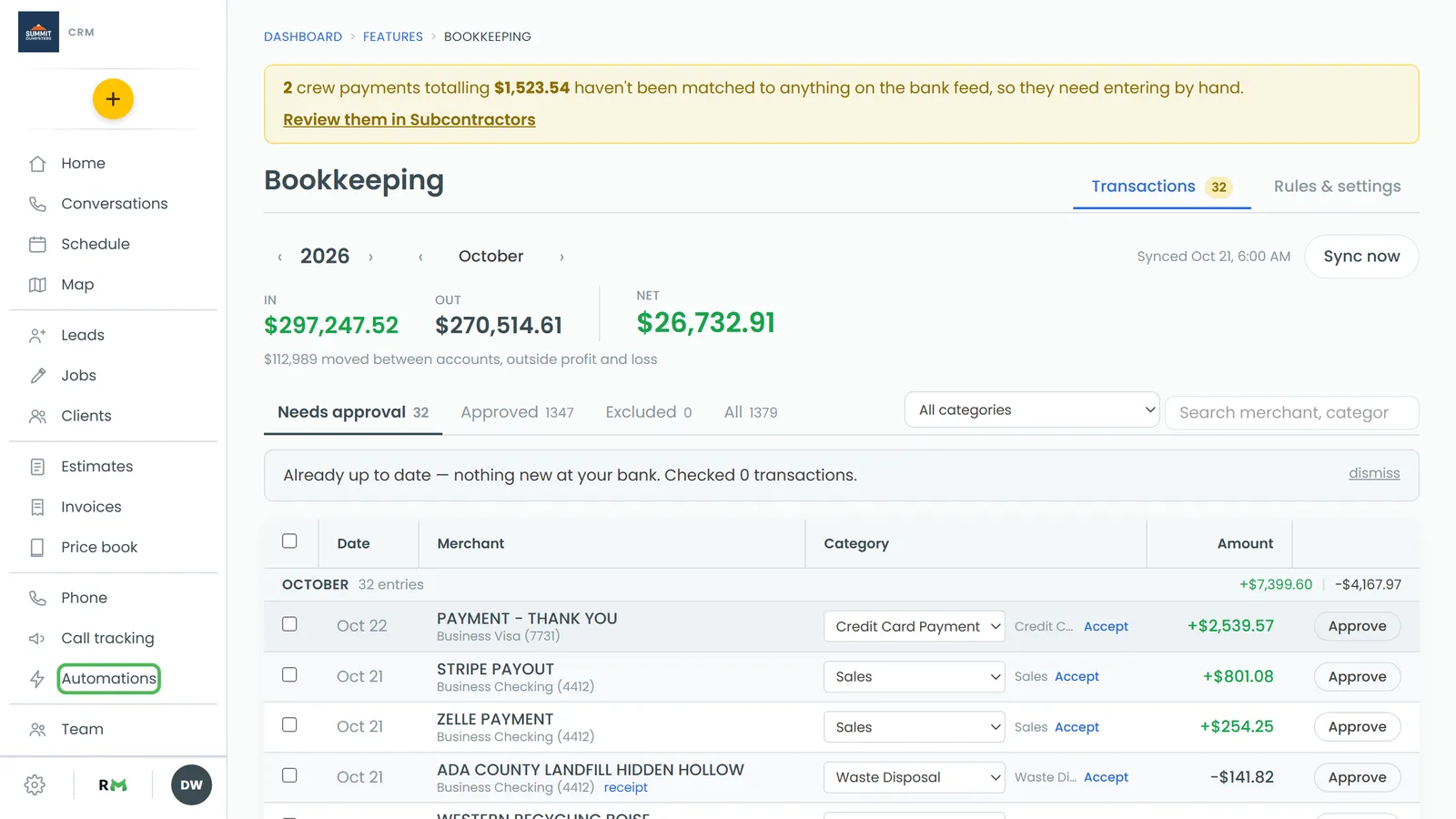The width and height of the screenshot is (1456, 819).
Task: Open Home from the sidebar
Action: [83, 164]
